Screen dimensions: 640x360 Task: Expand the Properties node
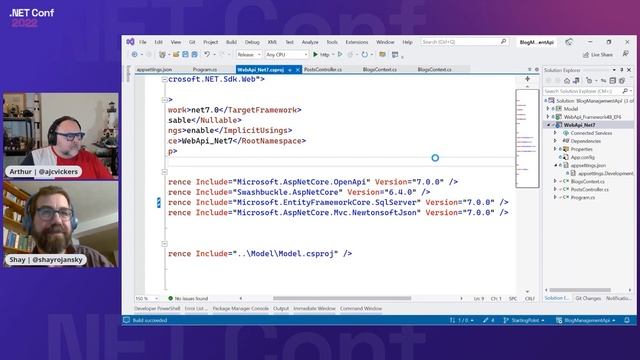(555, 149)
